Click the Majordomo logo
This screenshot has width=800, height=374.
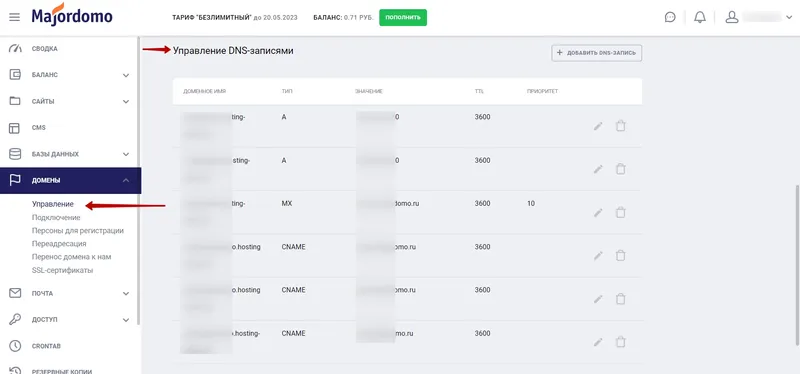[72, 15]
